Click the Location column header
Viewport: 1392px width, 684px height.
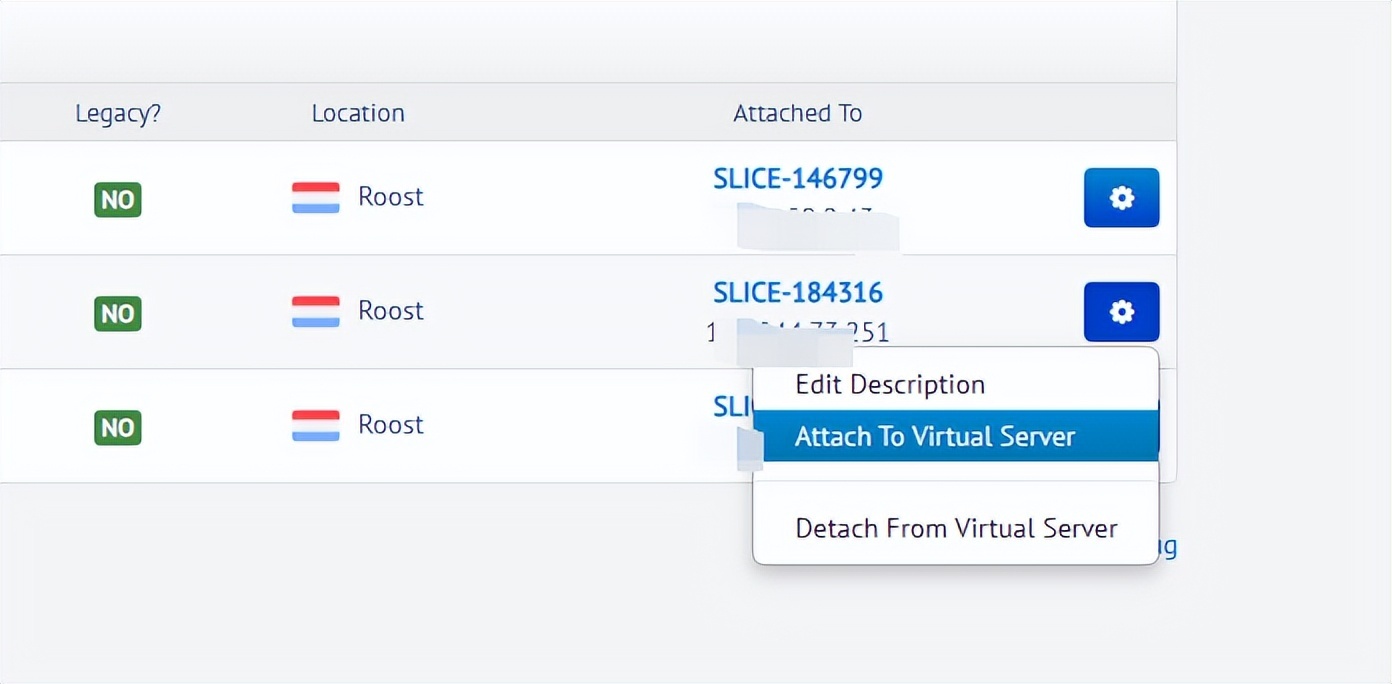click(358, 113)
